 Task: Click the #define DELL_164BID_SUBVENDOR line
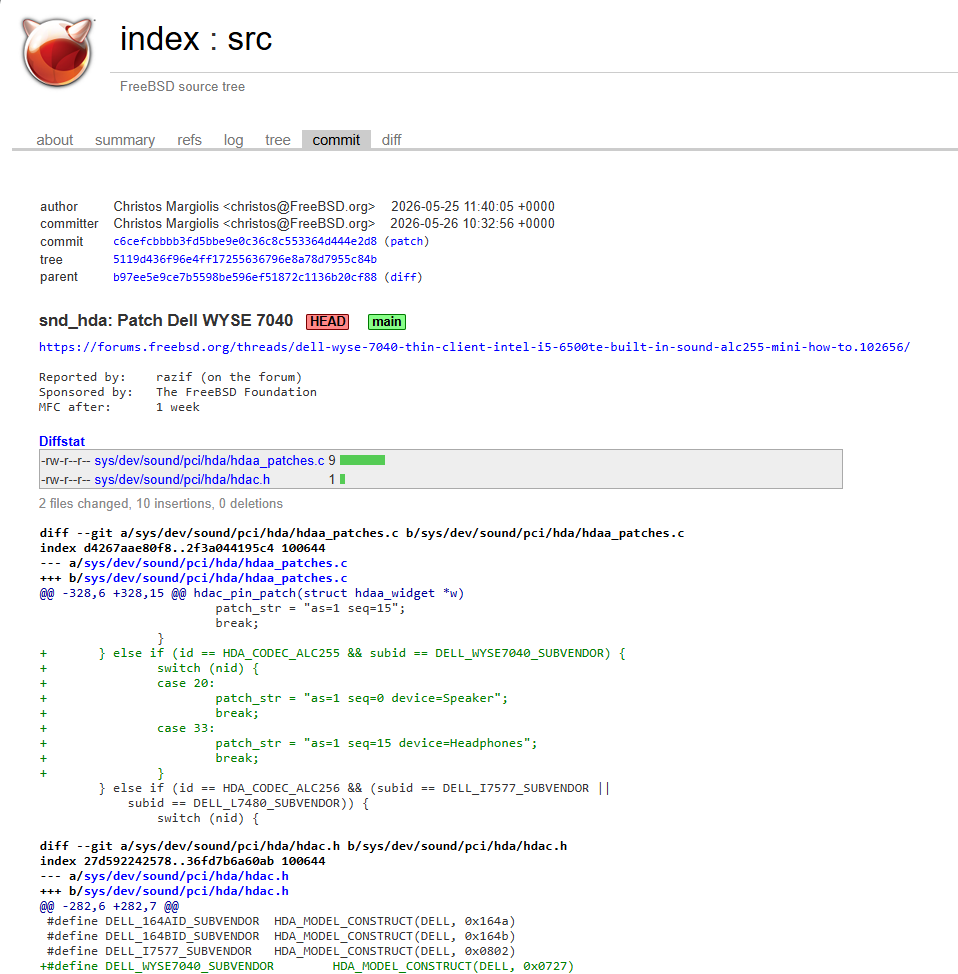pos(281,936)
